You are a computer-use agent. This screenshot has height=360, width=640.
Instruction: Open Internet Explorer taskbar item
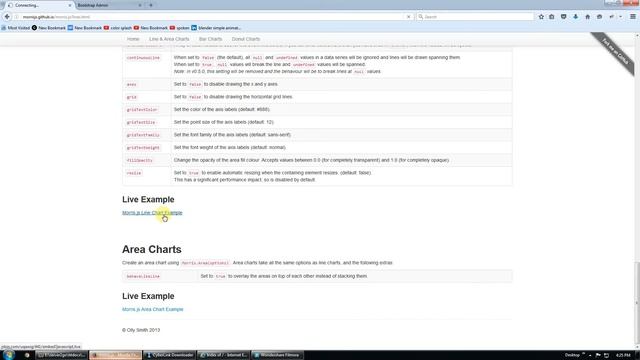(x=223, y=355)
